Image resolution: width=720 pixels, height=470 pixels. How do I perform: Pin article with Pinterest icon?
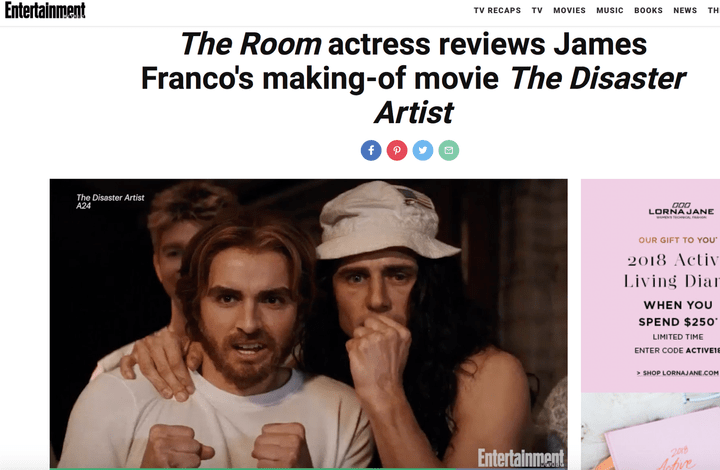coord(397,150)
